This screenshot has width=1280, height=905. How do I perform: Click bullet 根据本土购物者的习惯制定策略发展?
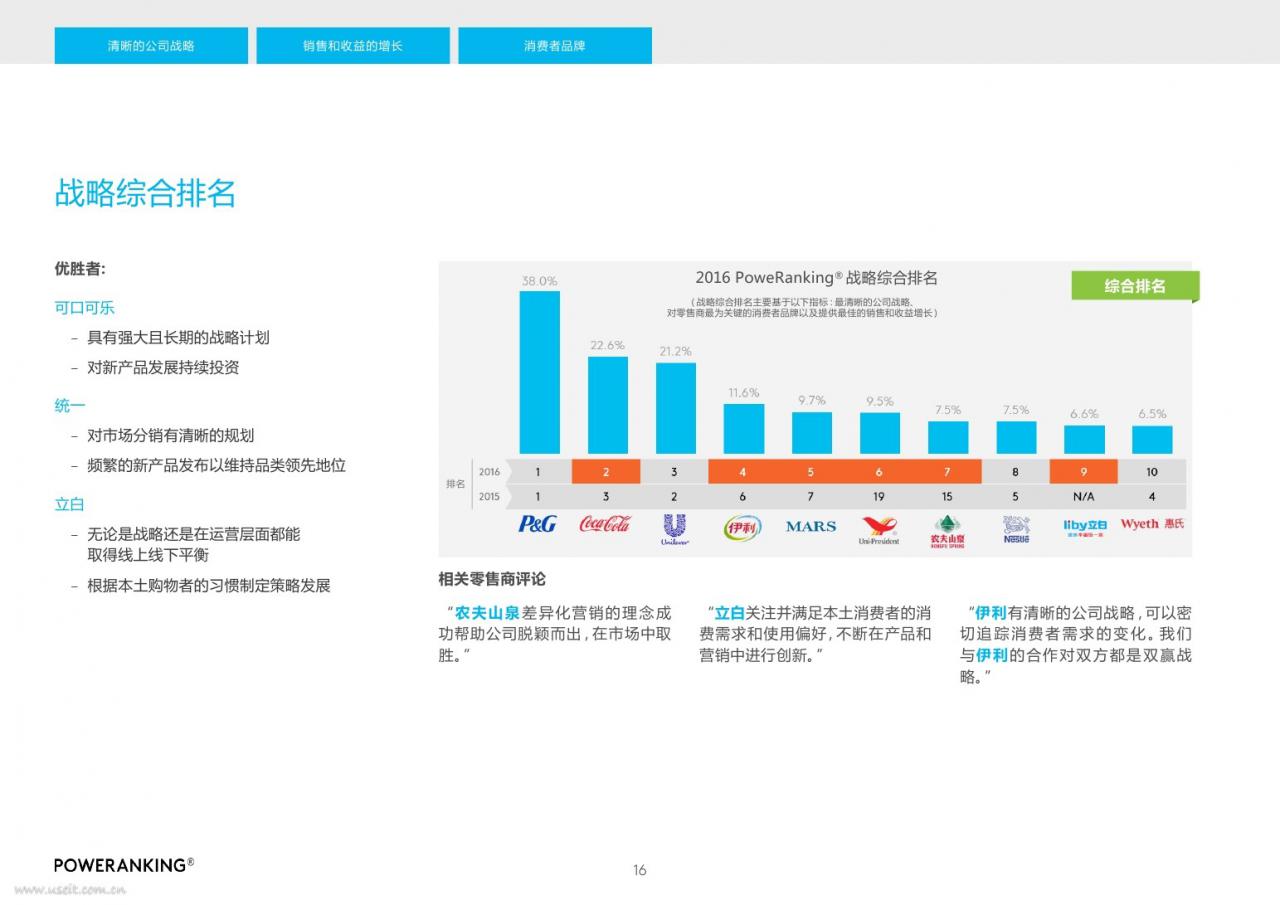tap(208, 585)
